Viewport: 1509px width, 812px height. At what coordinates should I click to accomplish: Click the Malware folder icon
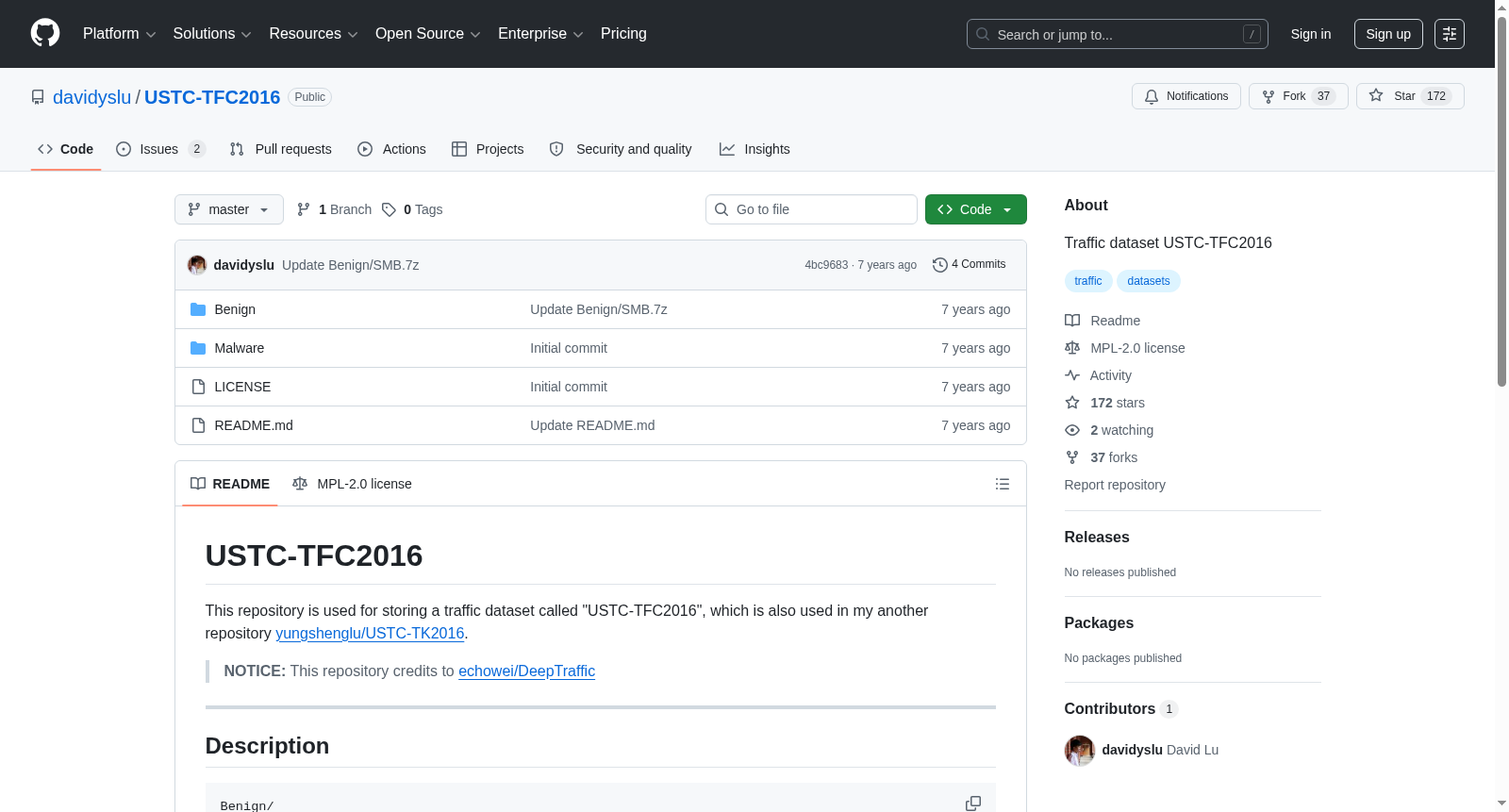point(198,348)
